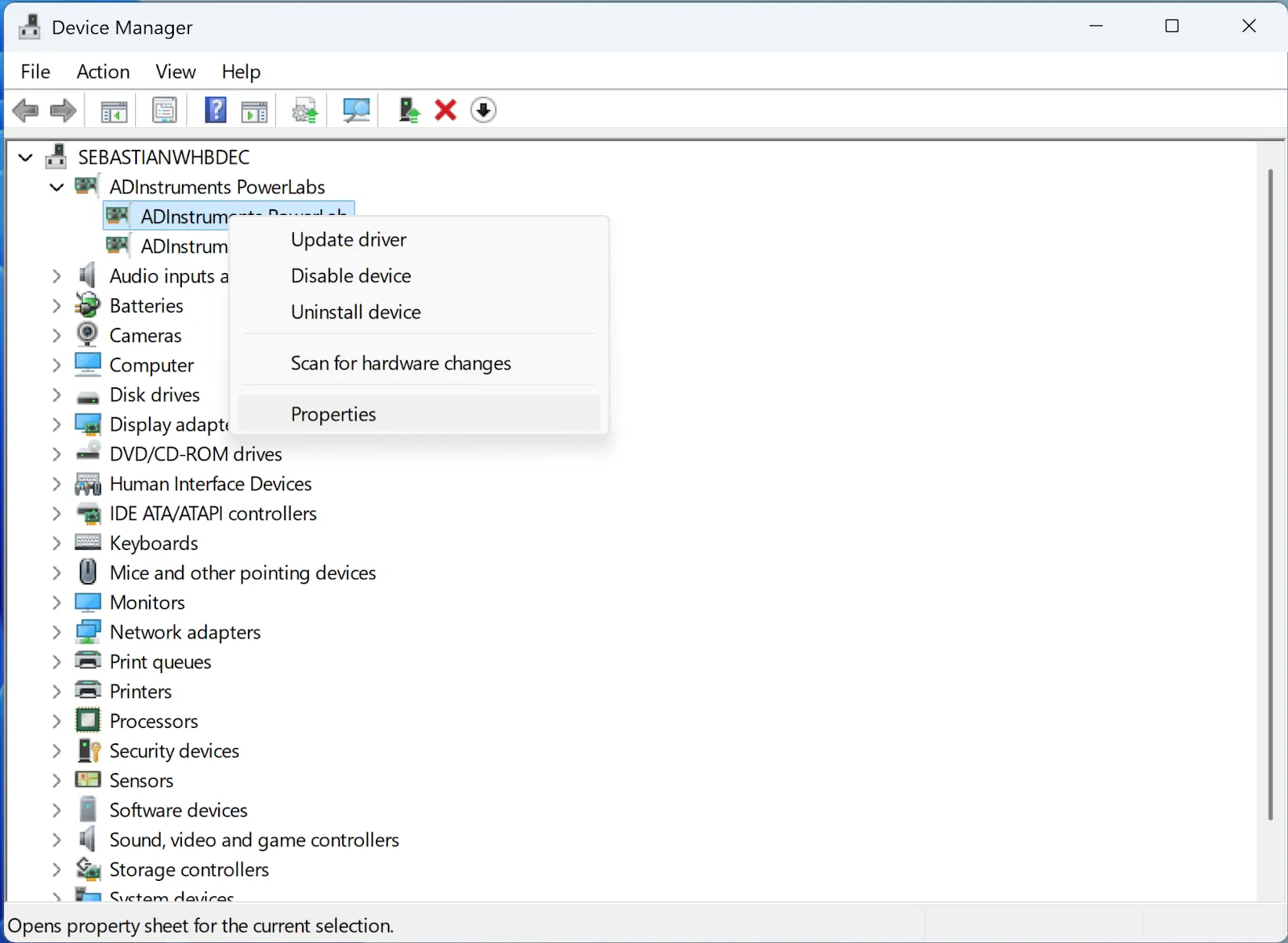Click the Forward arrow toolbar icon
Viewport: 1288px width, 943px height.
(63, 110)
